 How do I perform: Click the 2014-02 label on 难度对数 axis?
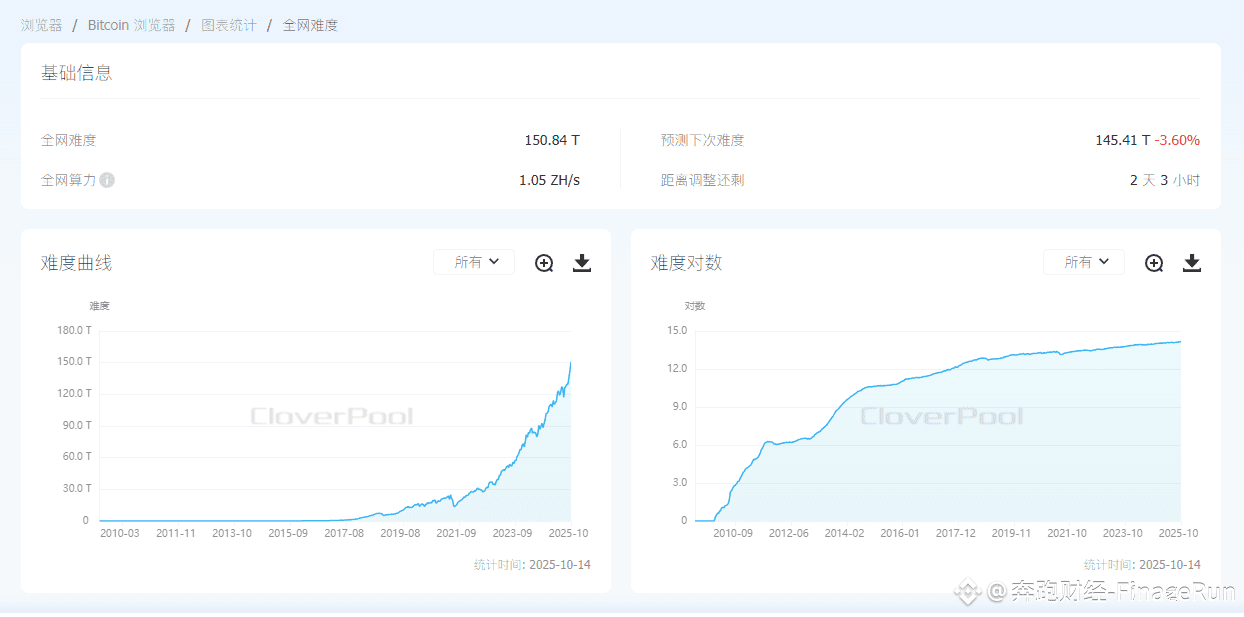coord(844,533)
